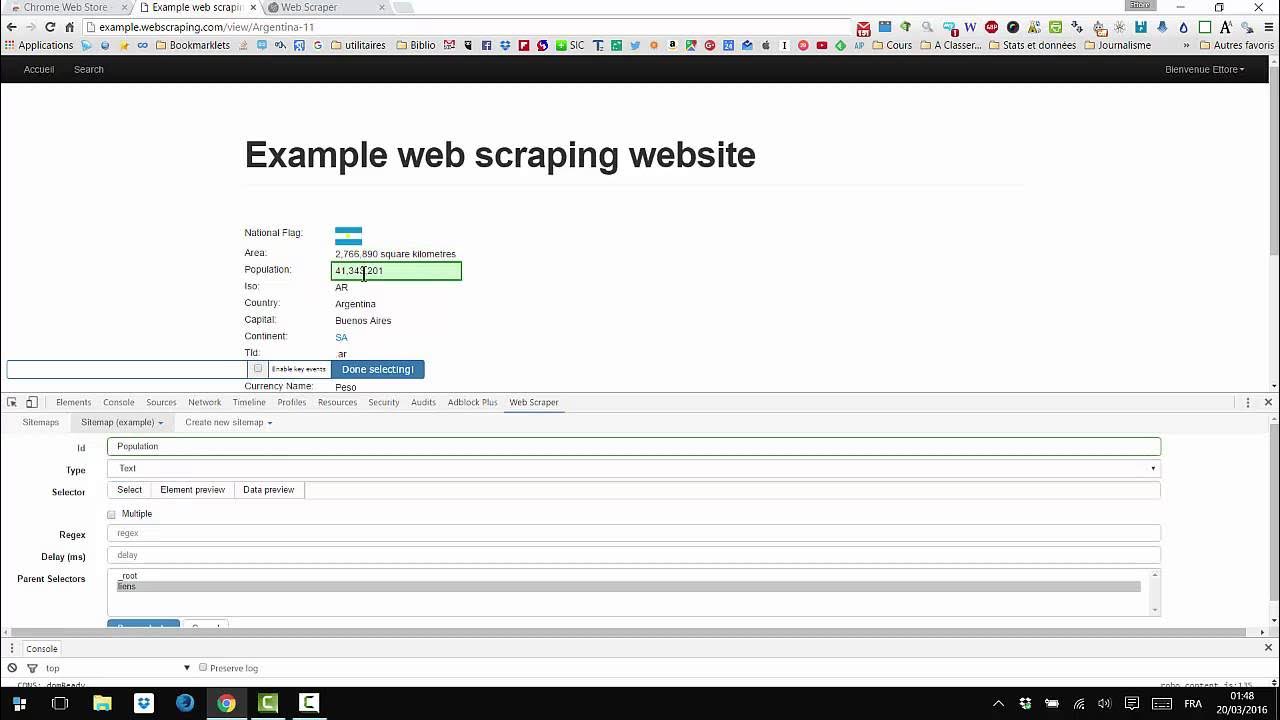Image resolution: width=1280 pixels, height=720 pixels.
Task: Click the blue W extension icon
Action: click(x=969, y=27)
